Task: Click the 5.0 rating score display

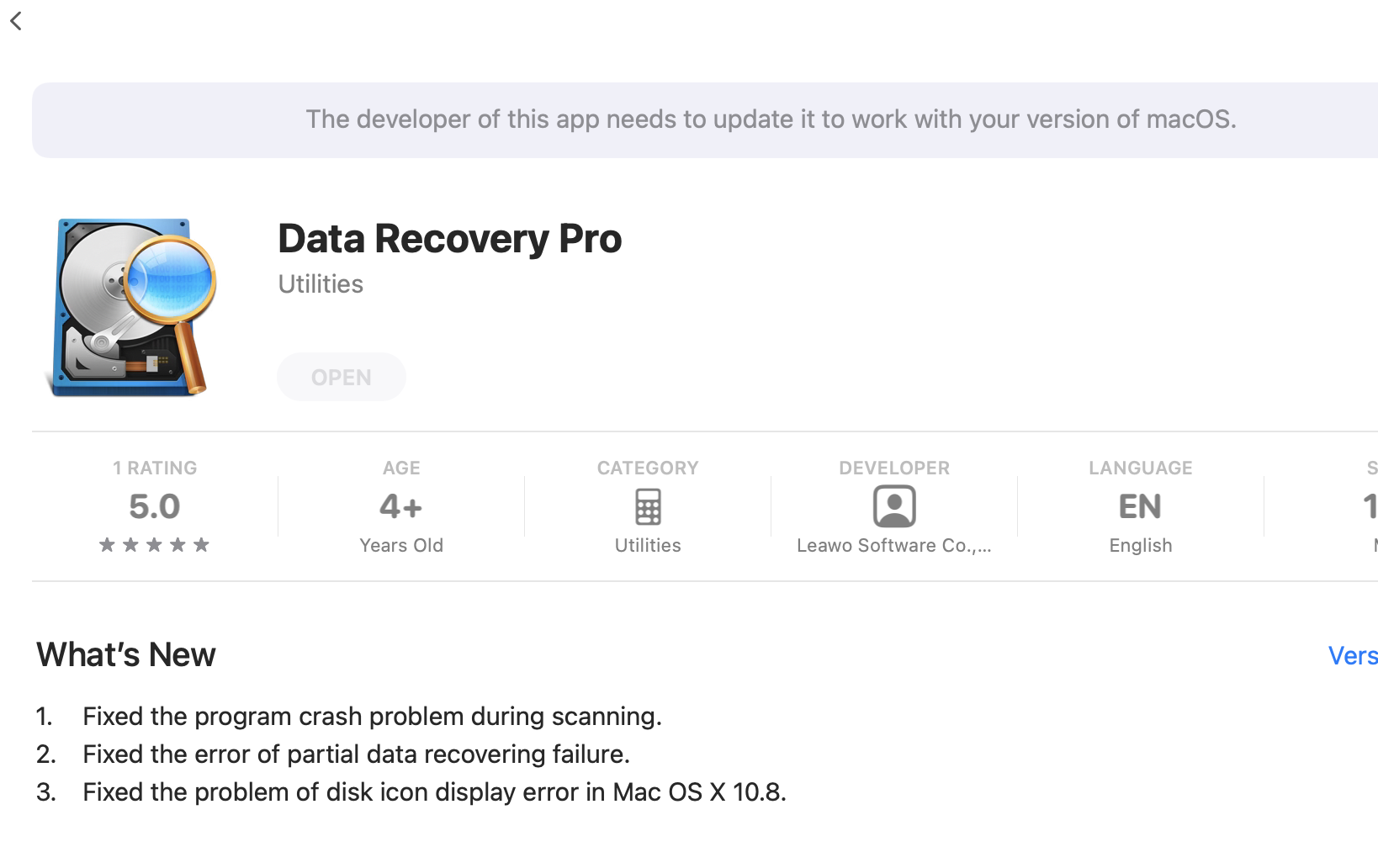Action: click(155, 505)
